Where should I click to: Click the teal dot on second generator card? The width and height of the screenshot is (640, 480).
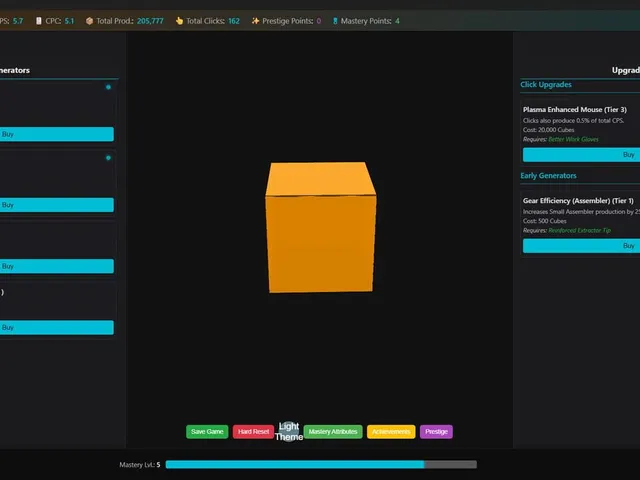tap(108, 158)
